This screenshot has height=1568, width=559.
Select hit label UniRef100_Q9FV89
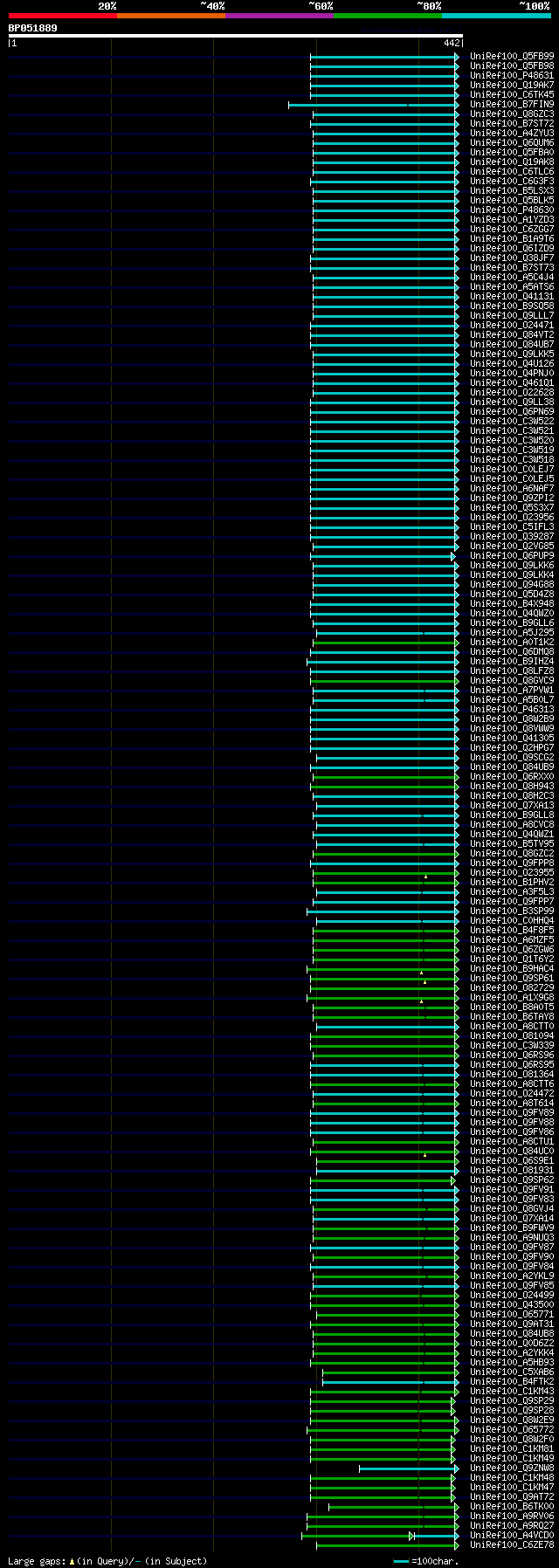pos(512,1112)
